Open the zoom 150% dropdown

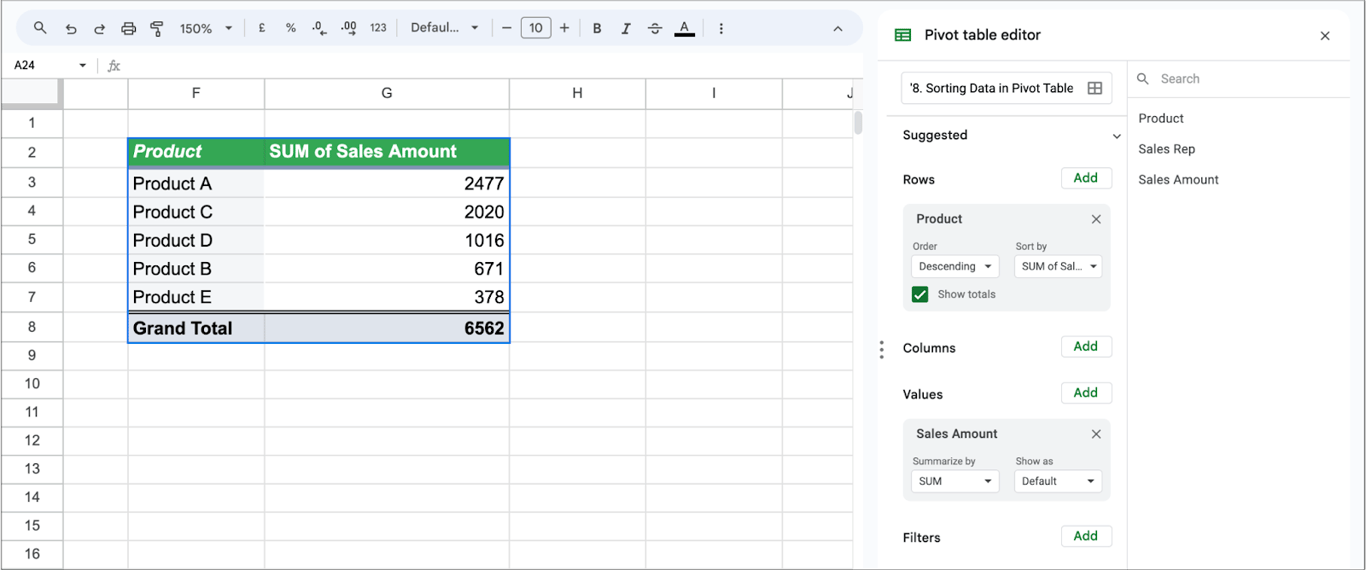[206, 28]
